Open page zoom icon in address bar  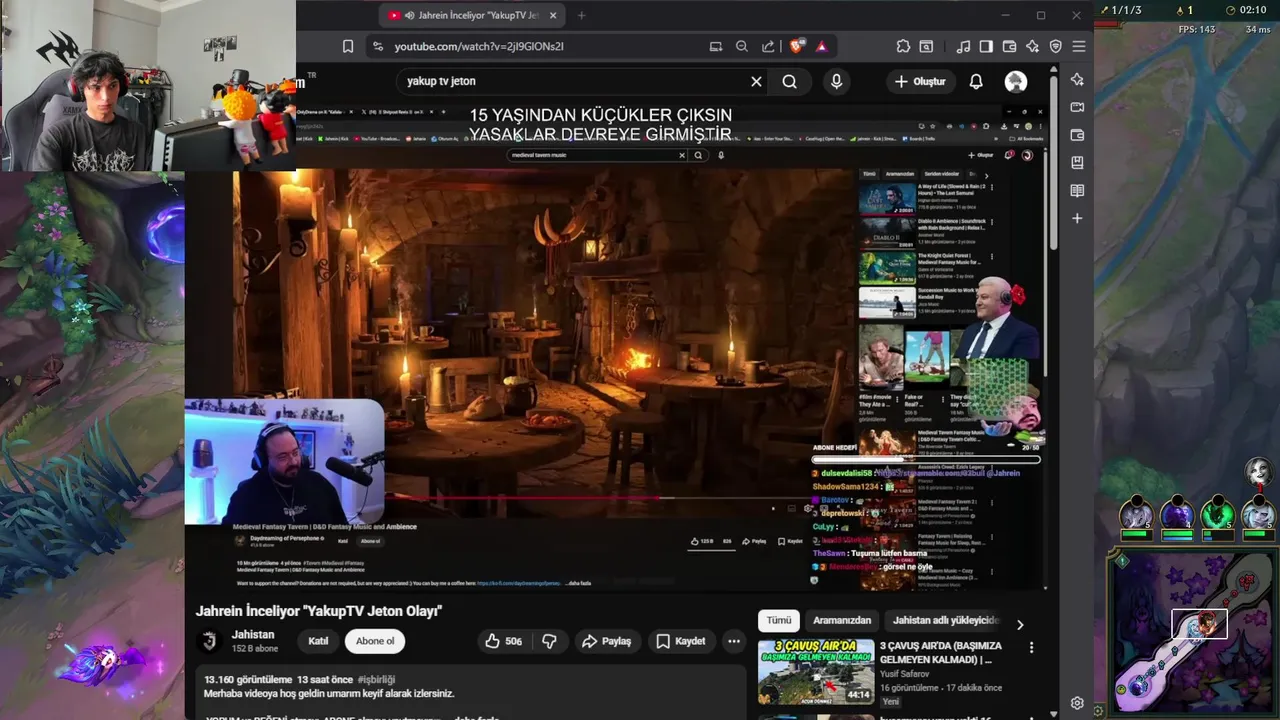click(x=742, y=46)
